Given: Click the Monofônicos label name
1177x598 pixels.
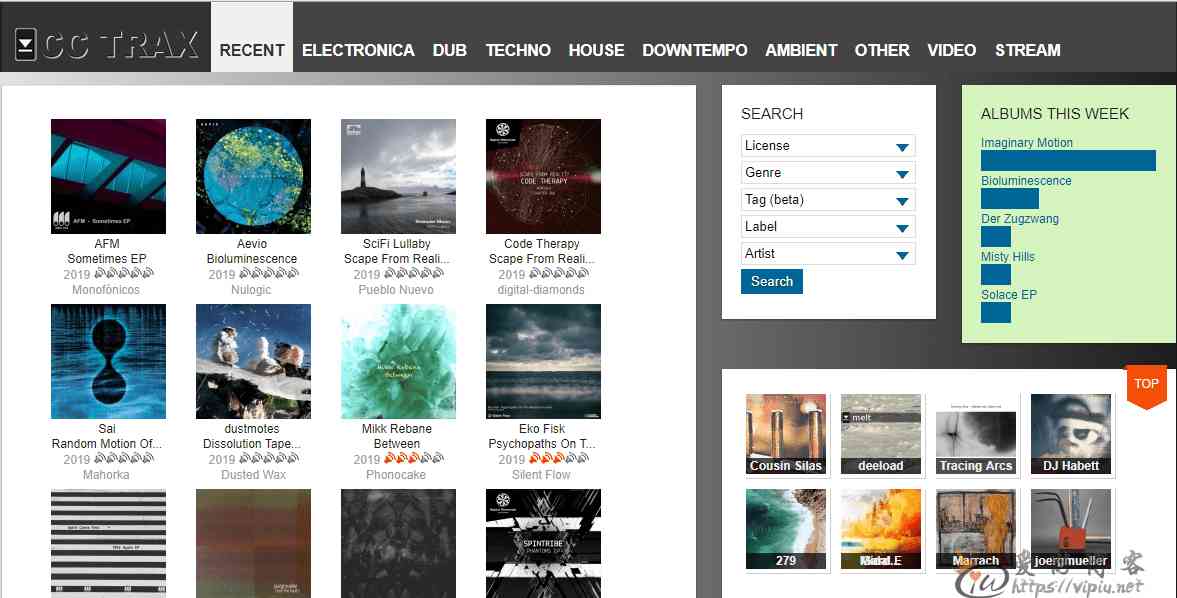Looking at the screenshot, I should pyautogui.click(x=106, y=290).
